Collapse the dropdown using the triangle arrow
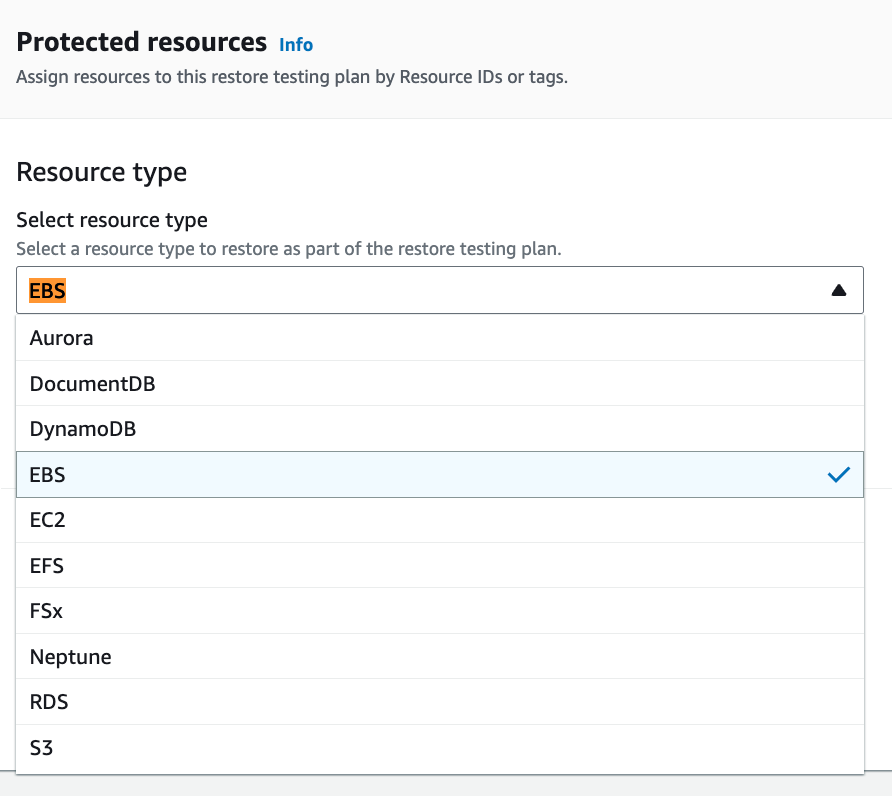 [839, 291]
